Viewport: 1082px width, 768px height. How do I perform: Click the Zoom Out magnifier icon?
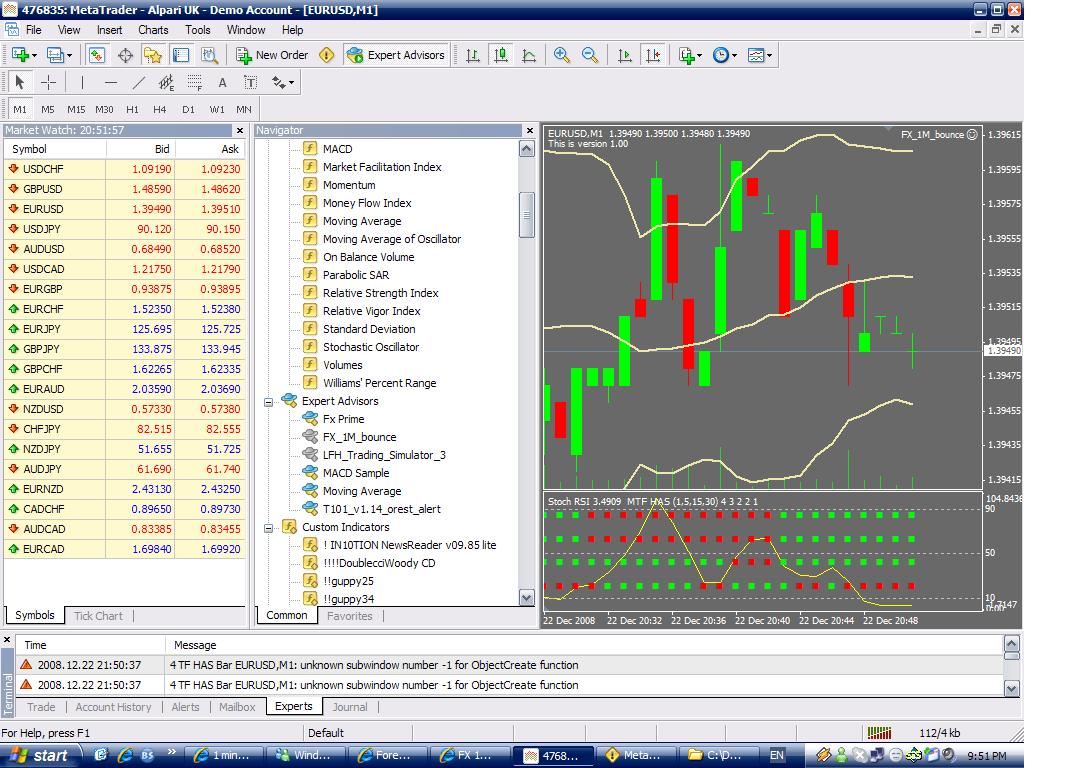(x=590, y=55)
